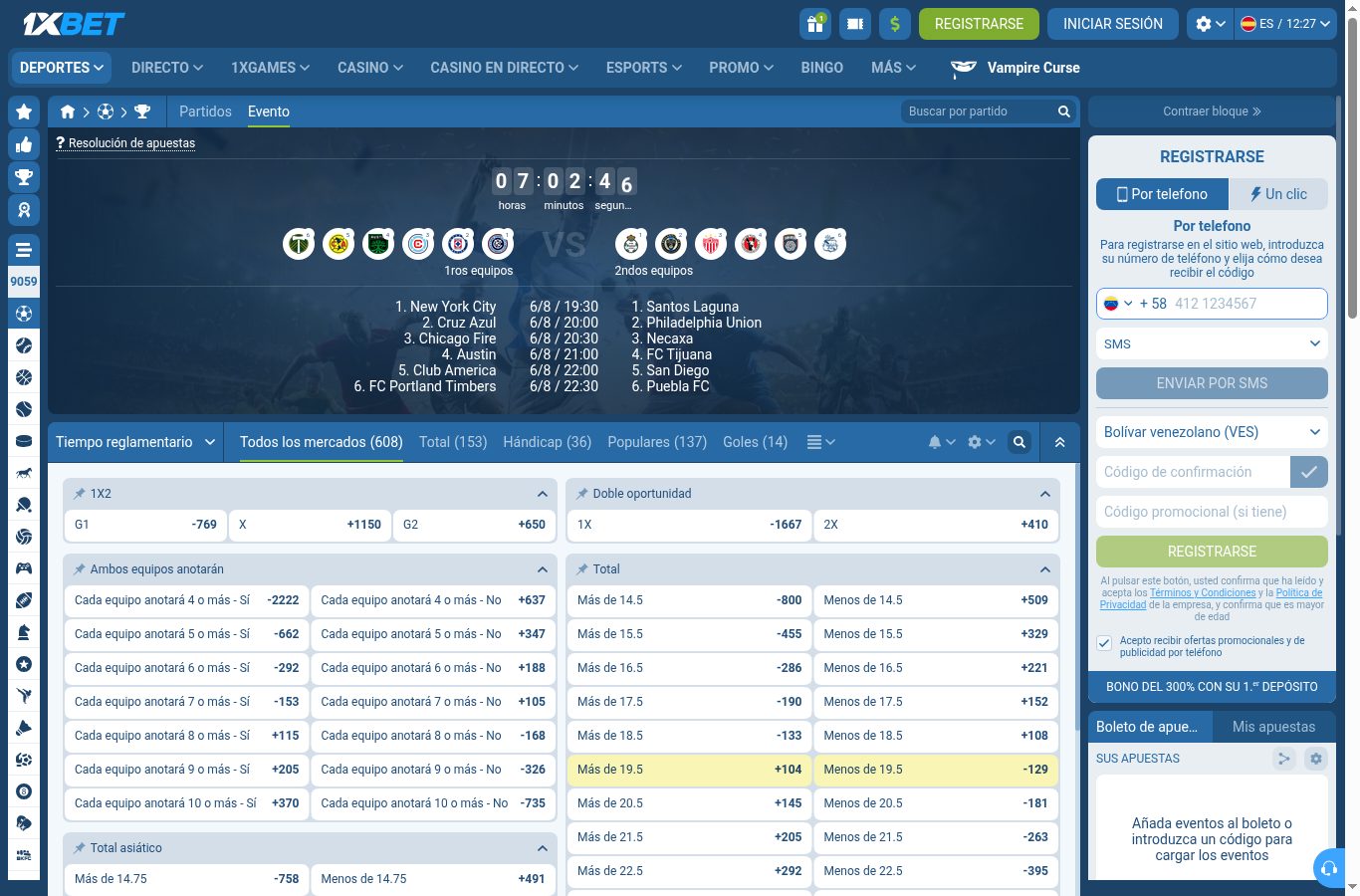
Task: Open the DEPORTES menu
Action: pyautogui.click(x=62, y=68)
